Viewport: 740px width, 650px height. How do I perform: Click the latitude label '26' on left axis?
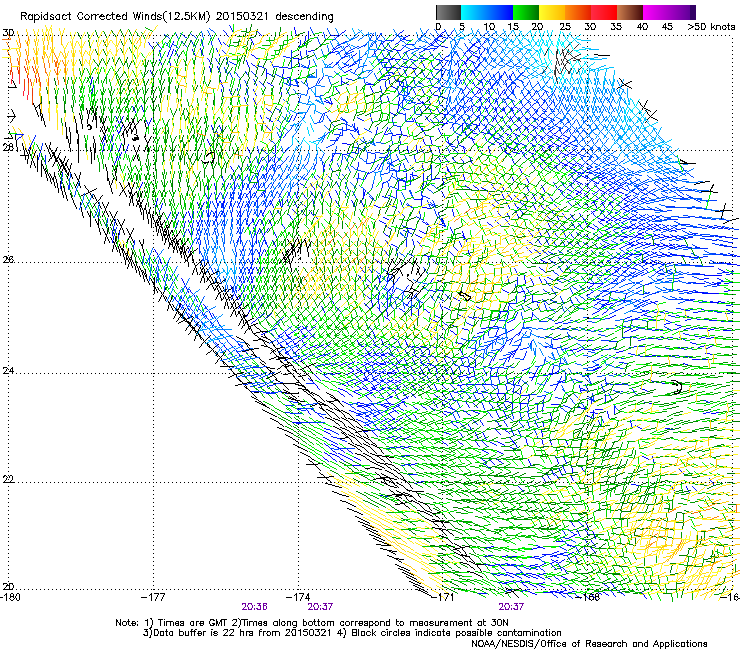[x=8, y=259]
